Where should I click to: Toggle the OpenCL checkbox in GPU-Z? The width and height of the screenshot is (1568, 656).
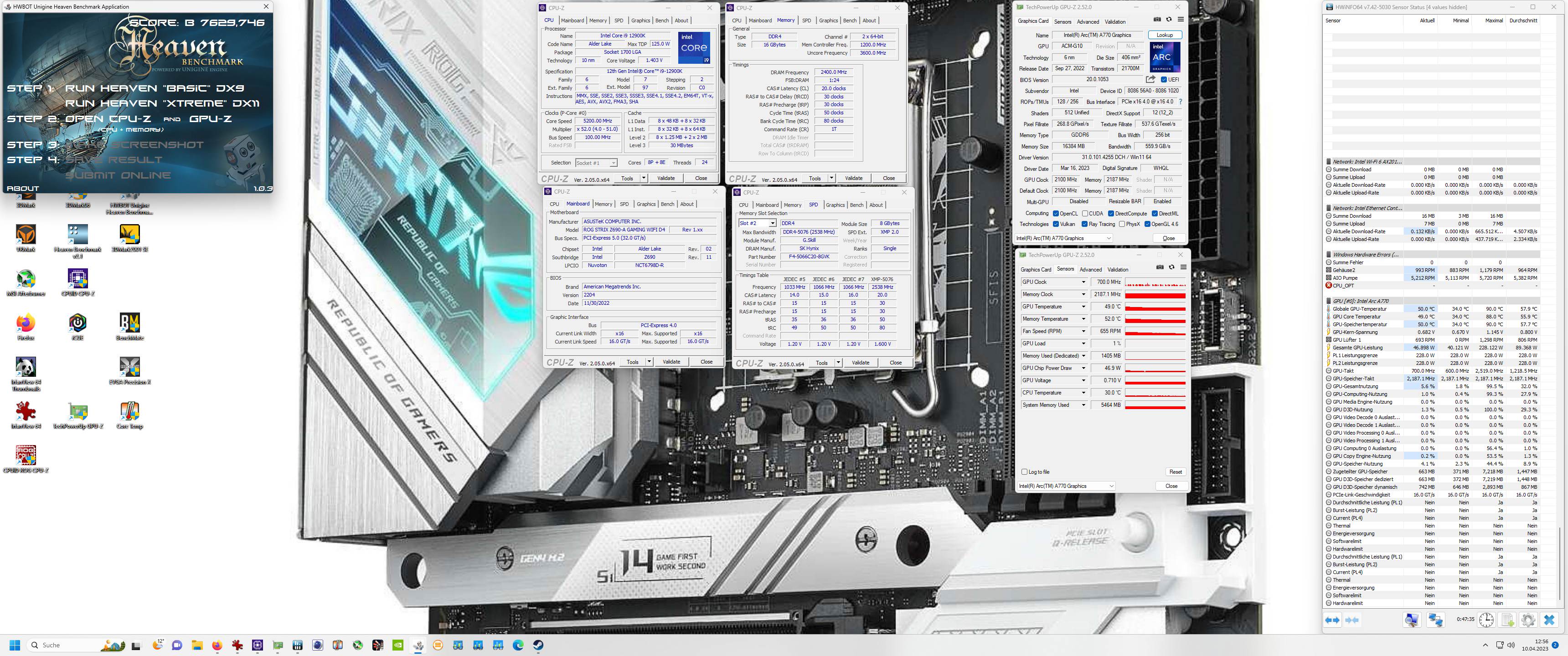[1056, 214]
